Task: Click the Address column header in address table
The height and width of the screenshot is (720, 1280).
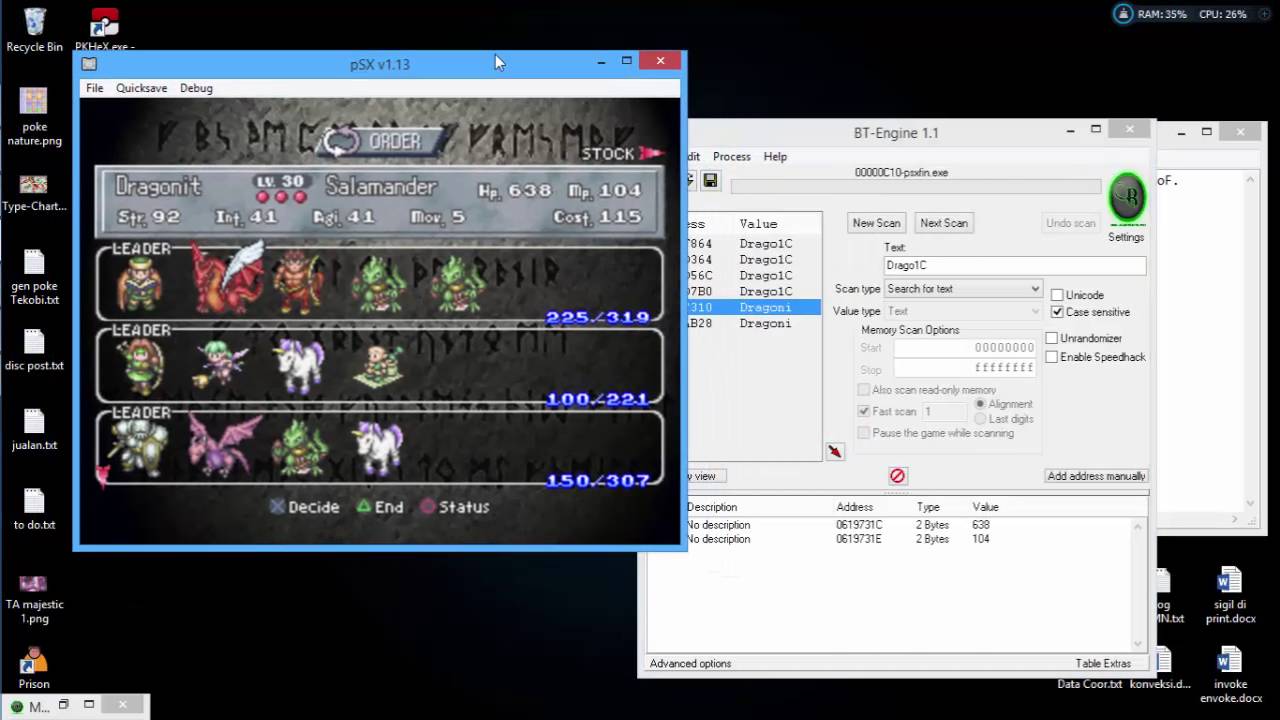Action: 855,507
